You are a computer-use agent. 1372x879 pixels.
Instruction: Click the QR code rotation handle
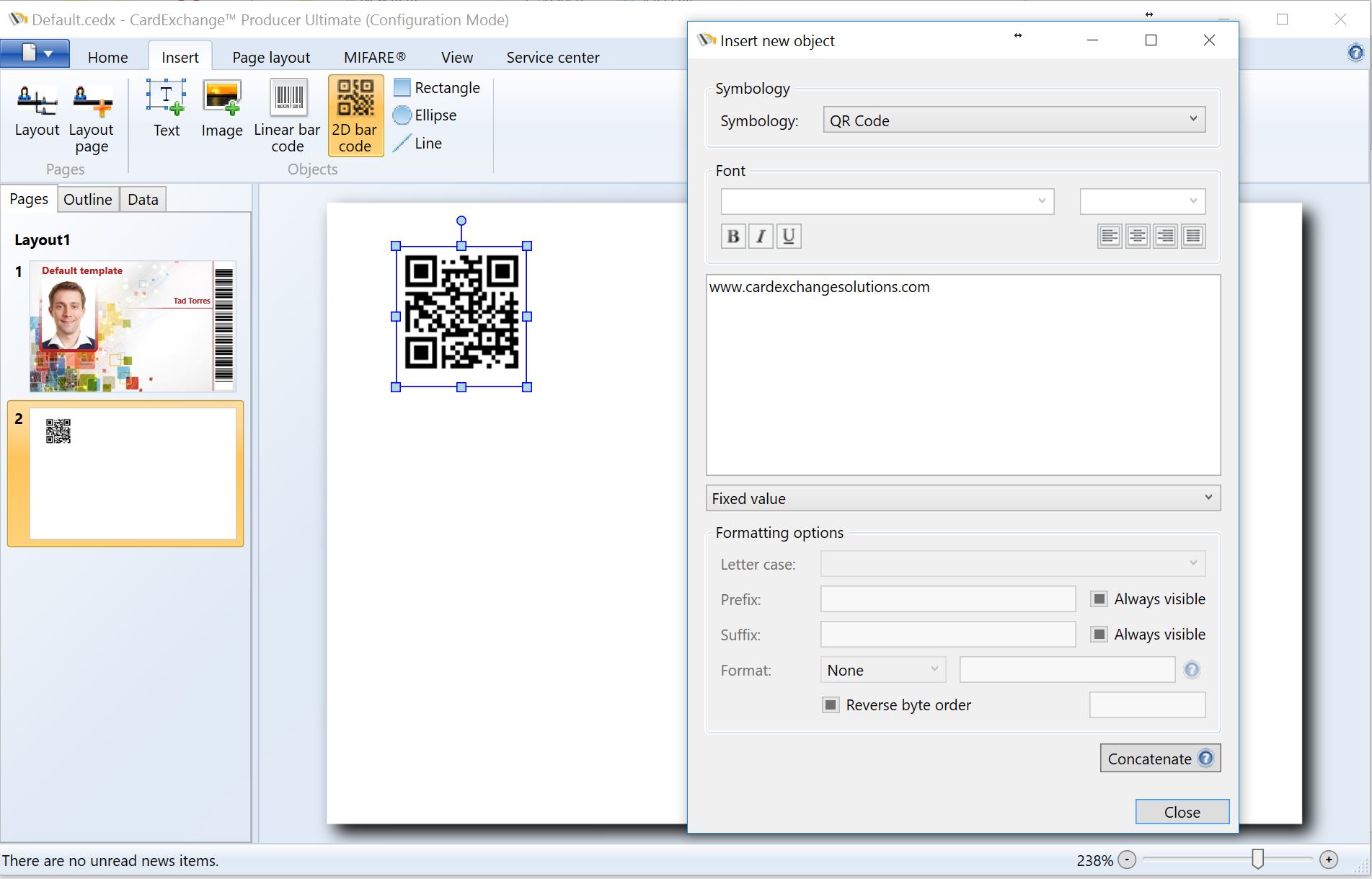(461, 221)
